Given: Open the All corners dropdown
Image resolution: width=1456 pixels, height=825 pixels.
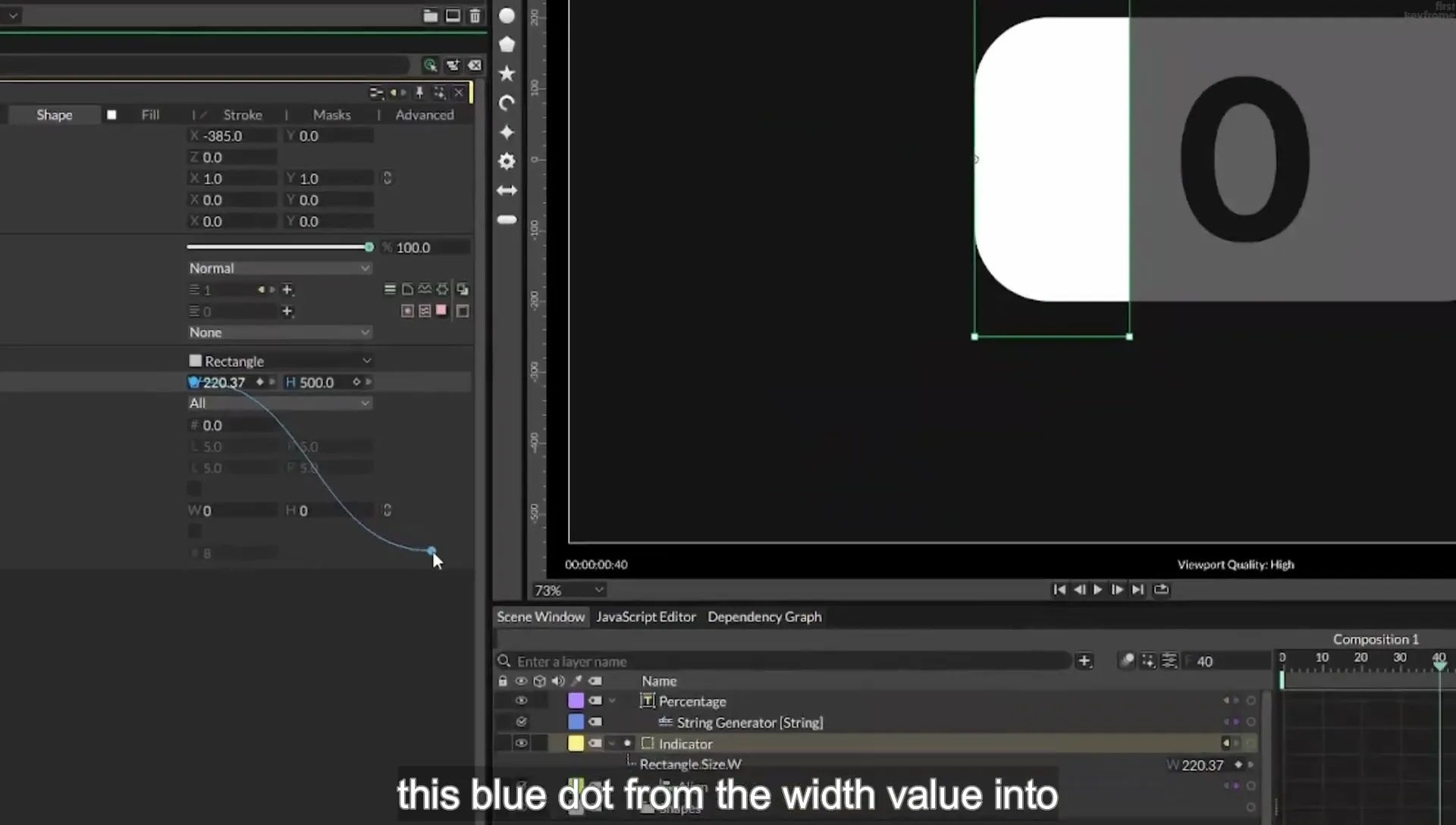Looking at the screenshot, I should tap(280, 403).
